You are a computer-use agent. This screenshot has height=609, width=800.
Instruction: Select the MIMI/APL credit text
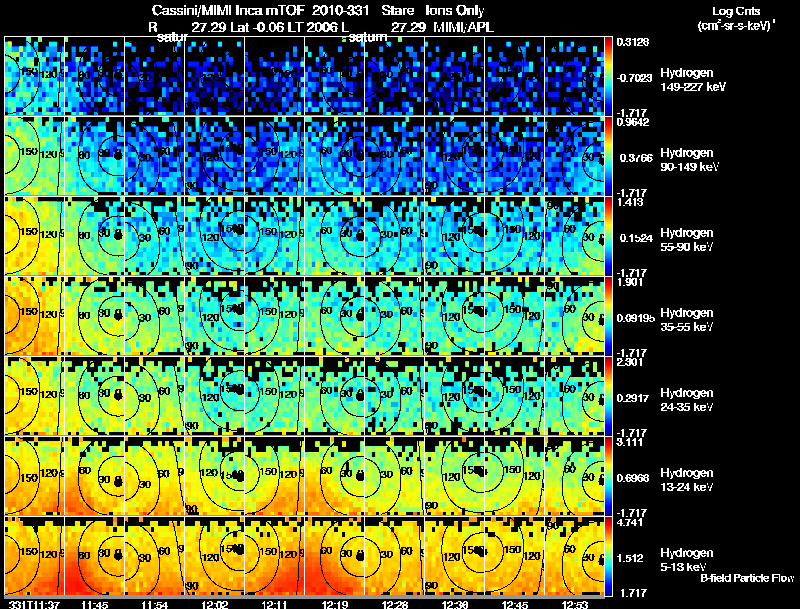[x=463, y=27]
